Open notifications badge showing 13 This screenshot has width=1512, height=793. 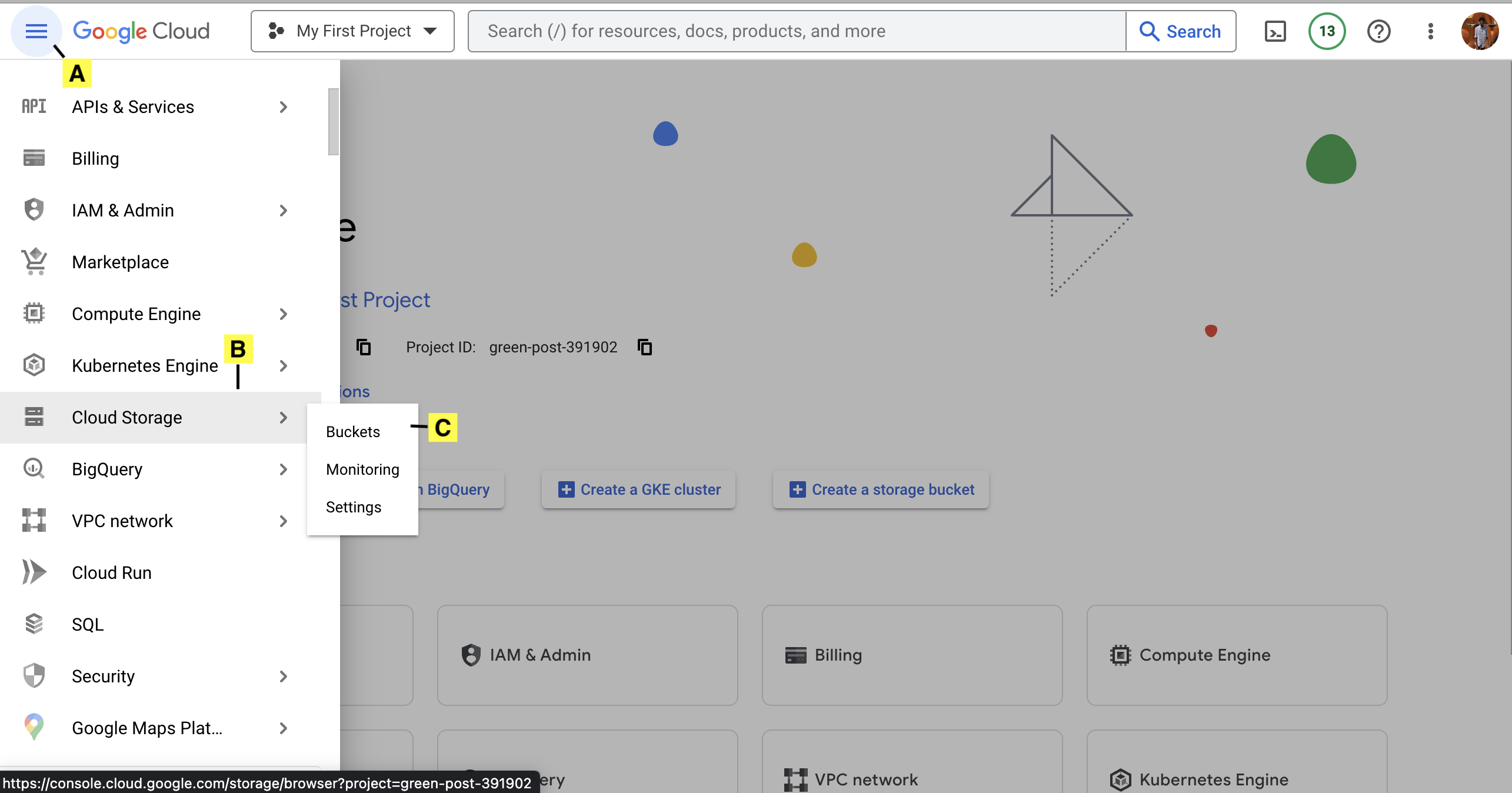(x=1327, y=31)
